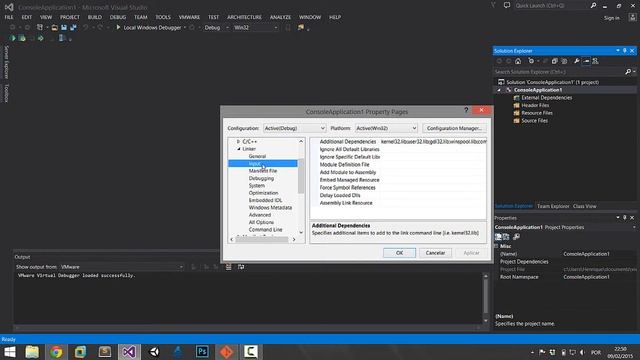Click the Alphabetical sort icon in Properties panel
Image resolution: width=640 pixels, height=360 pixels.
(x=507, y=237)
